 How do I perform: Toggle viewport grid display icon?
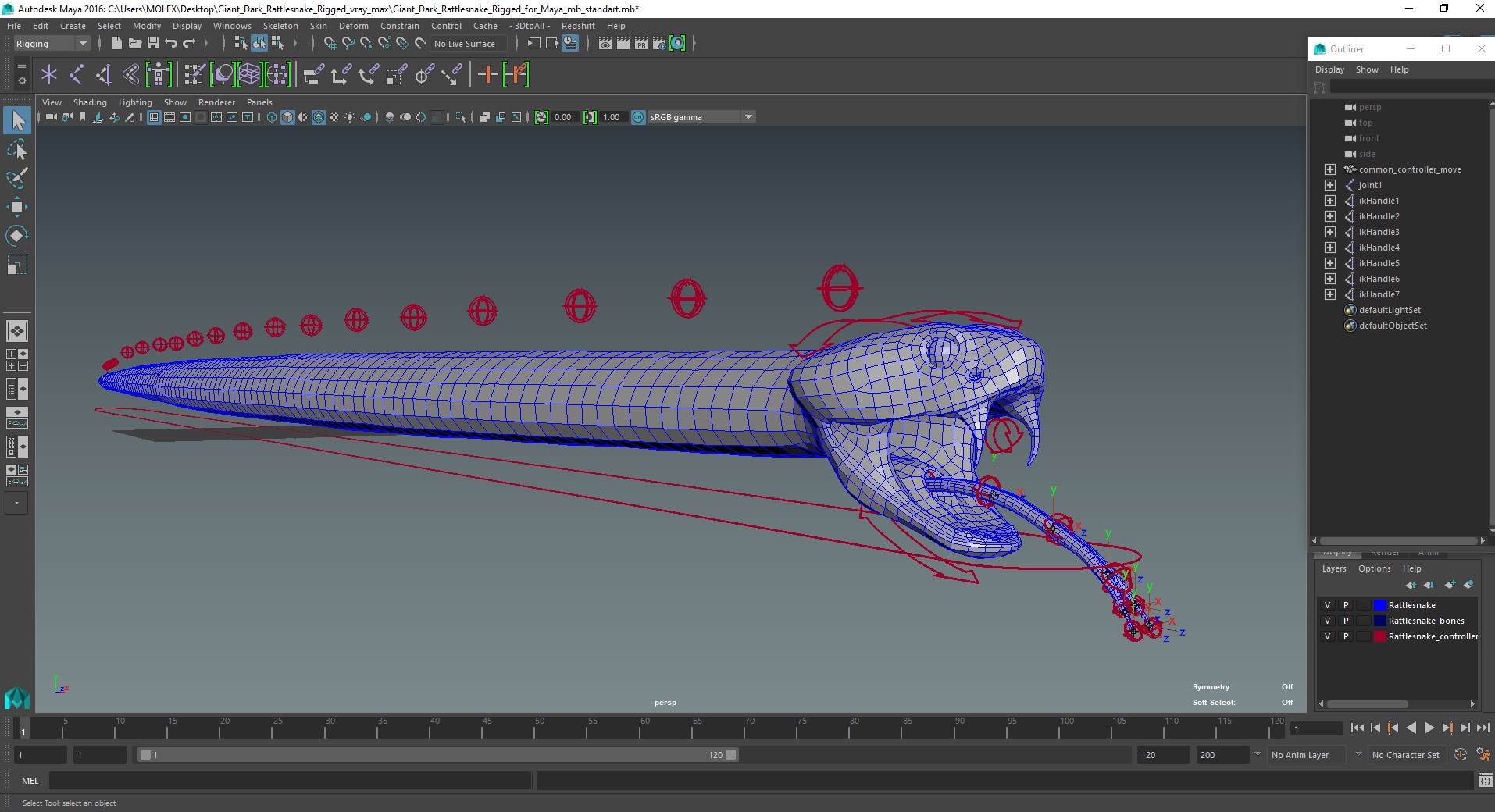154,117
